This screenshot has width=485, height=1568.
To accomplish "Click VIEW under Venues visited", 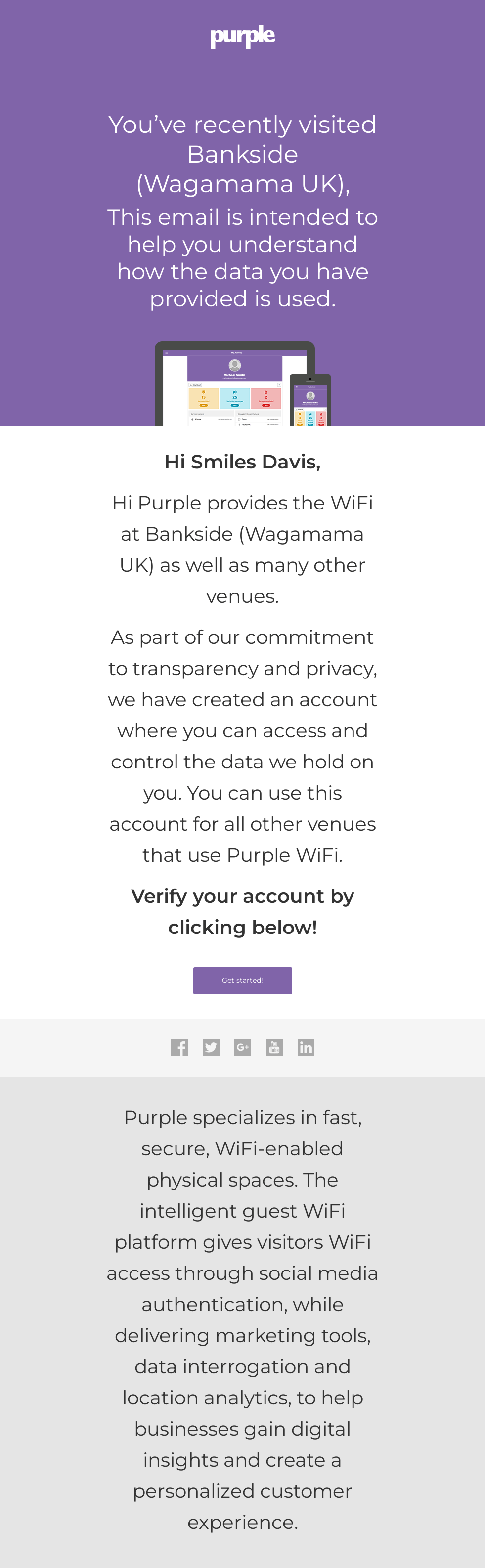I will [204, 405].
